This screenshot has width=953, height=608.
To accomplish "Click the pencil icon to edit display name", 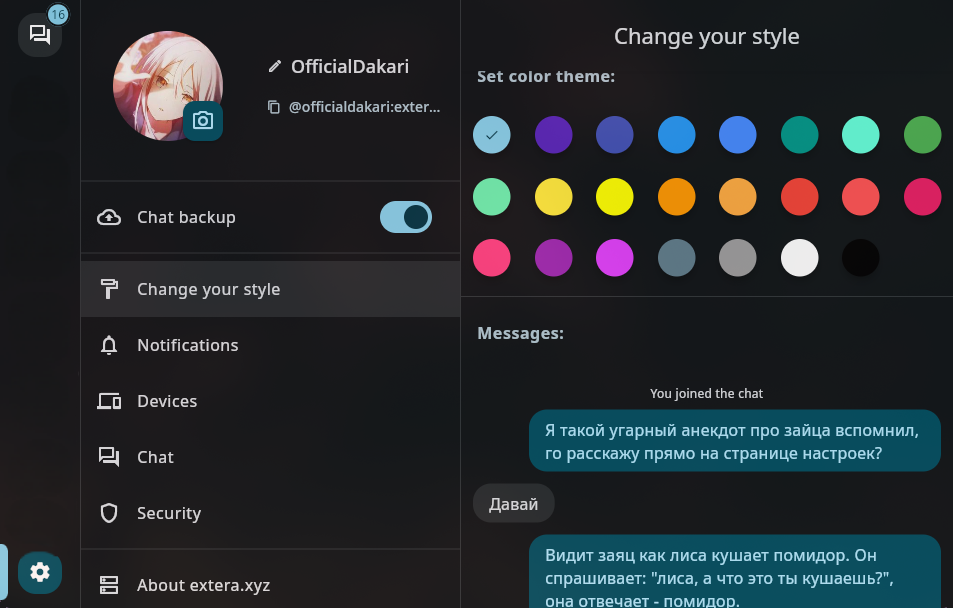I will (275, 67).
